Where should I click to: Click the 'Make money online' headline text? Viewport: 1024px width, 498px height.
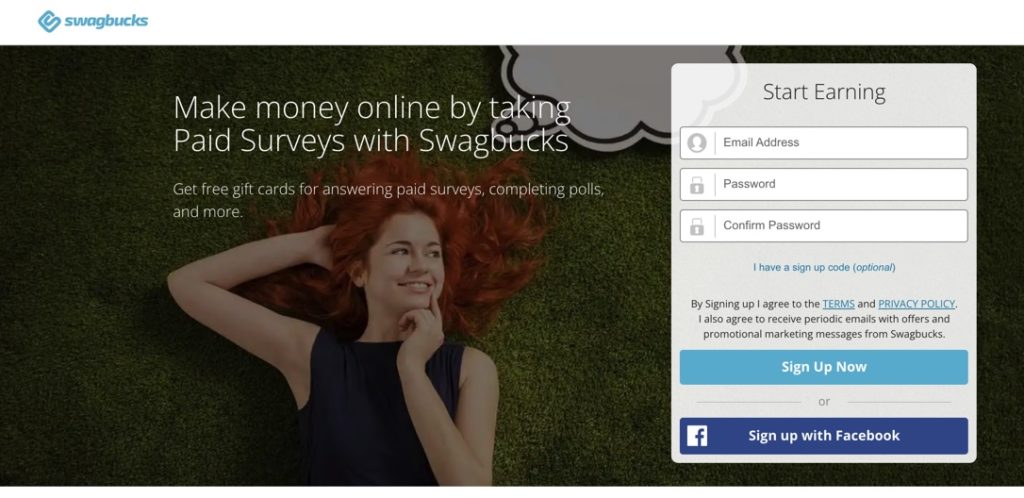372,123
